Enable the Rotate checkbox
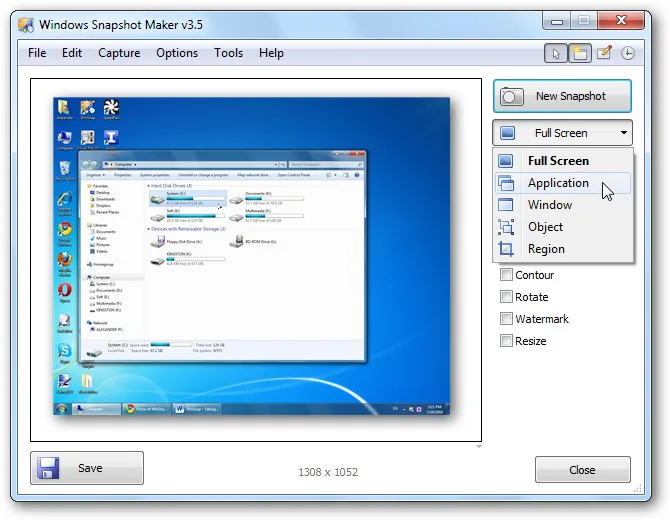The image size is (670, 520). coord(506,297)
